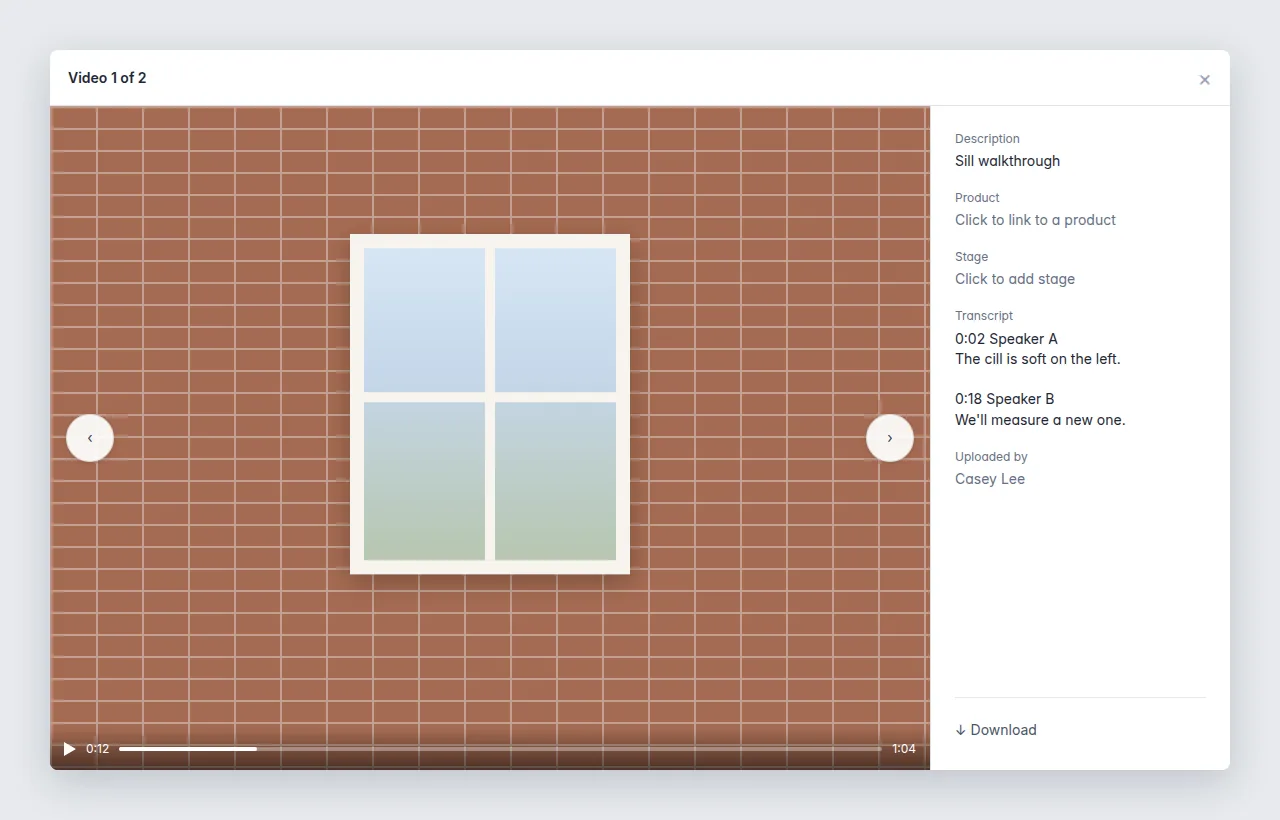Screen dimensions: 1280x820
Task: Download the video
Action: click(996, 730)
